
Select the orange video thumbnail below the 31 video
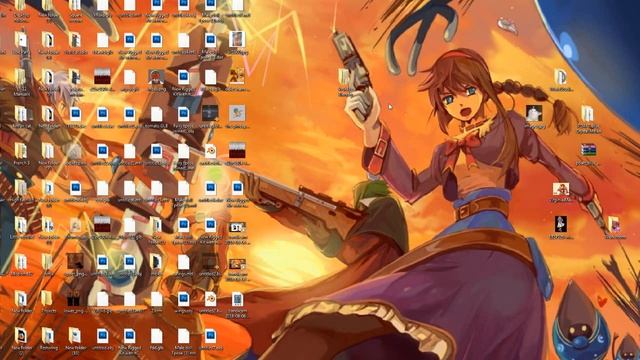(x=237, y=264)
